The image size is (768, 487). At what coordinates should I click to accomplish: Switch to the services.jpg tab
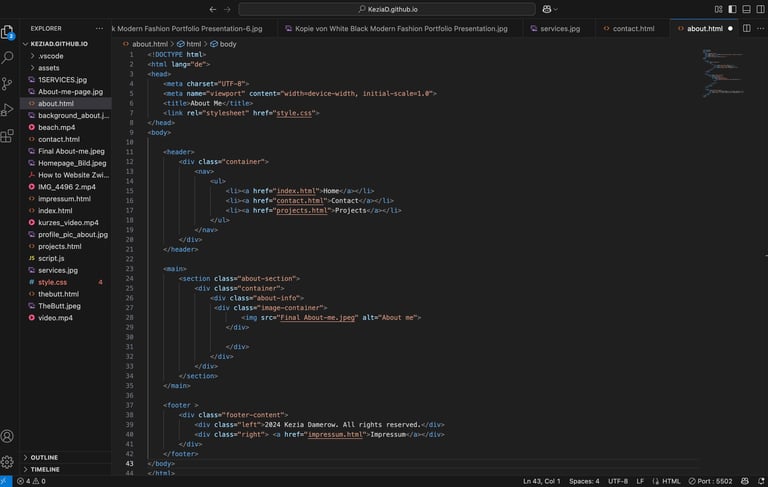[x=559, y=28]
